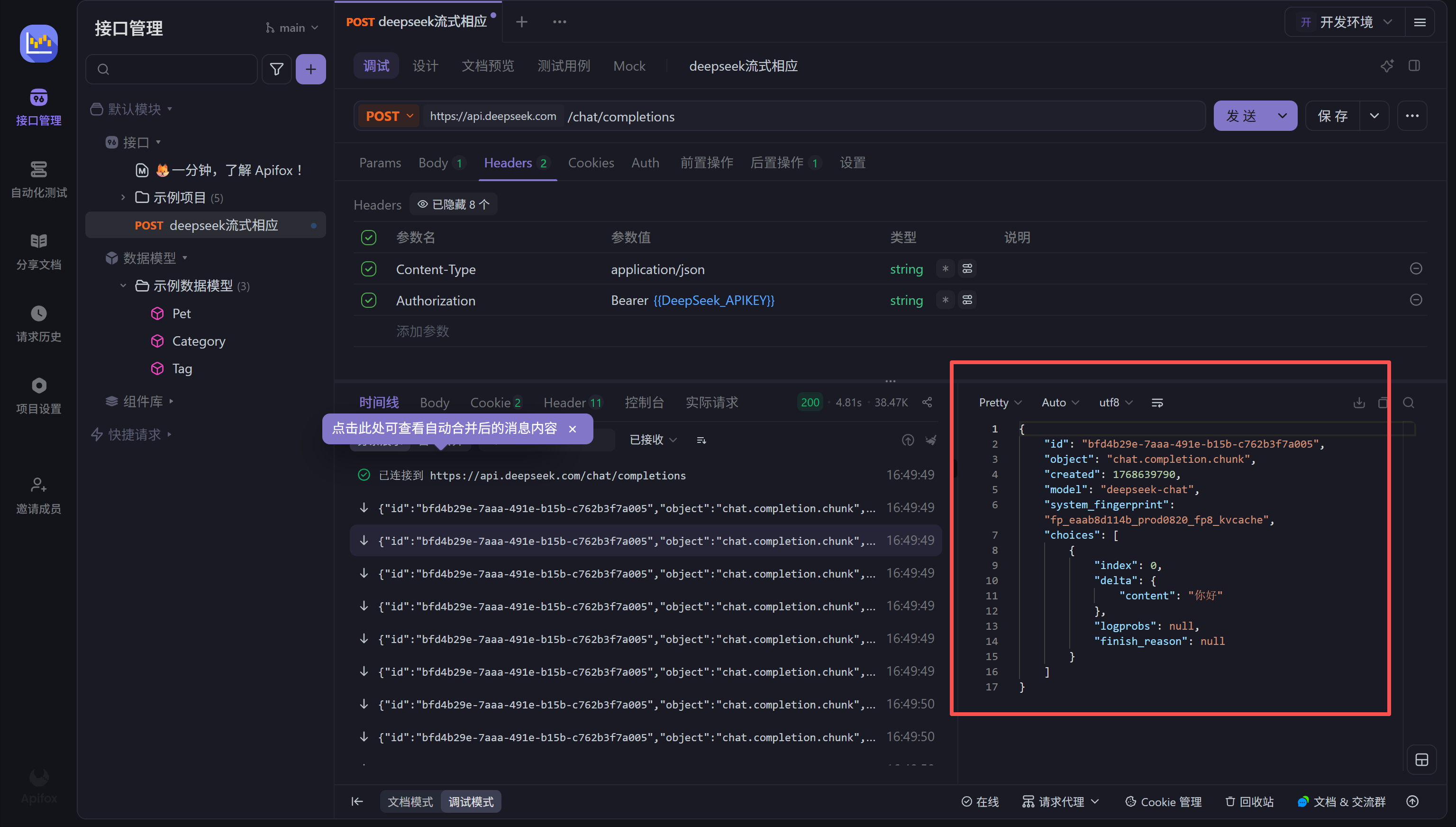Open 项目设置 in the sidebar

tap(38, 395)
